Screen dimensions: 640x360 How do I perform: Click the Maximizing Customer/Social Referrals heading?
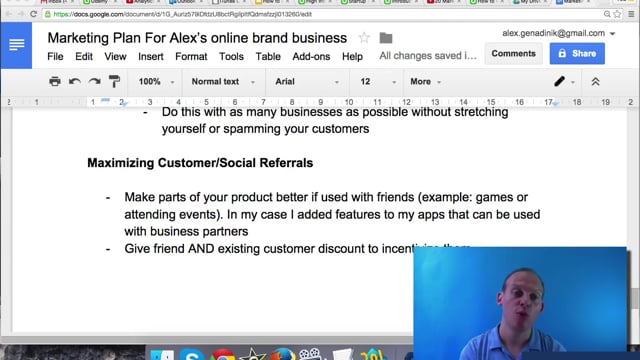[200, 163]
